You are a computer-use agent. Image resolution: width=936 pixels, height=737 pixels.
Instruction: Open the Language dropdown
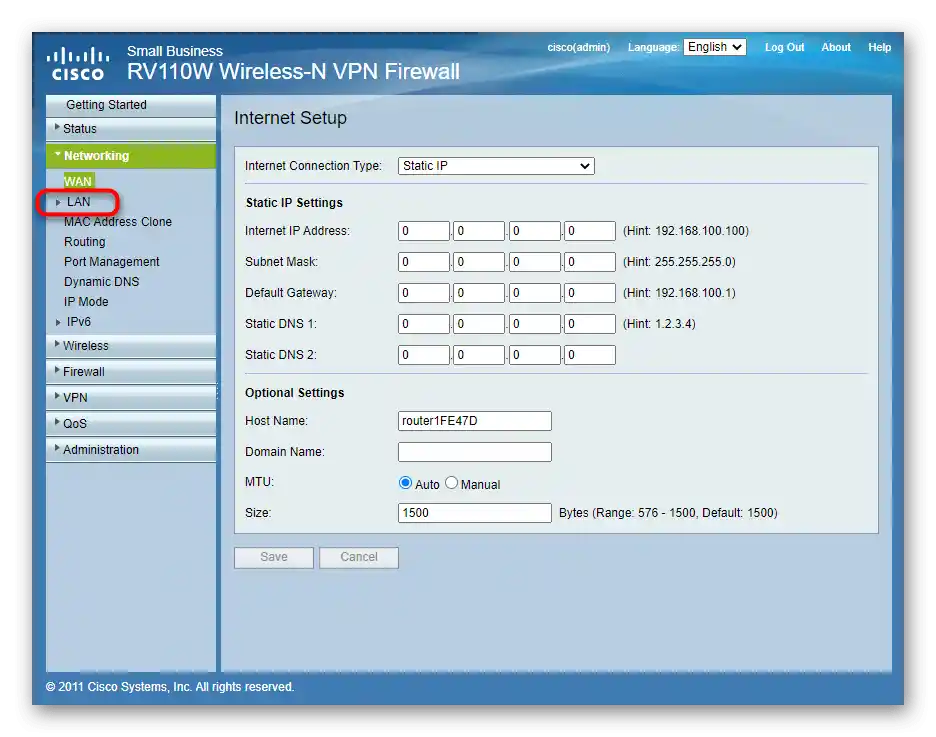715,47
